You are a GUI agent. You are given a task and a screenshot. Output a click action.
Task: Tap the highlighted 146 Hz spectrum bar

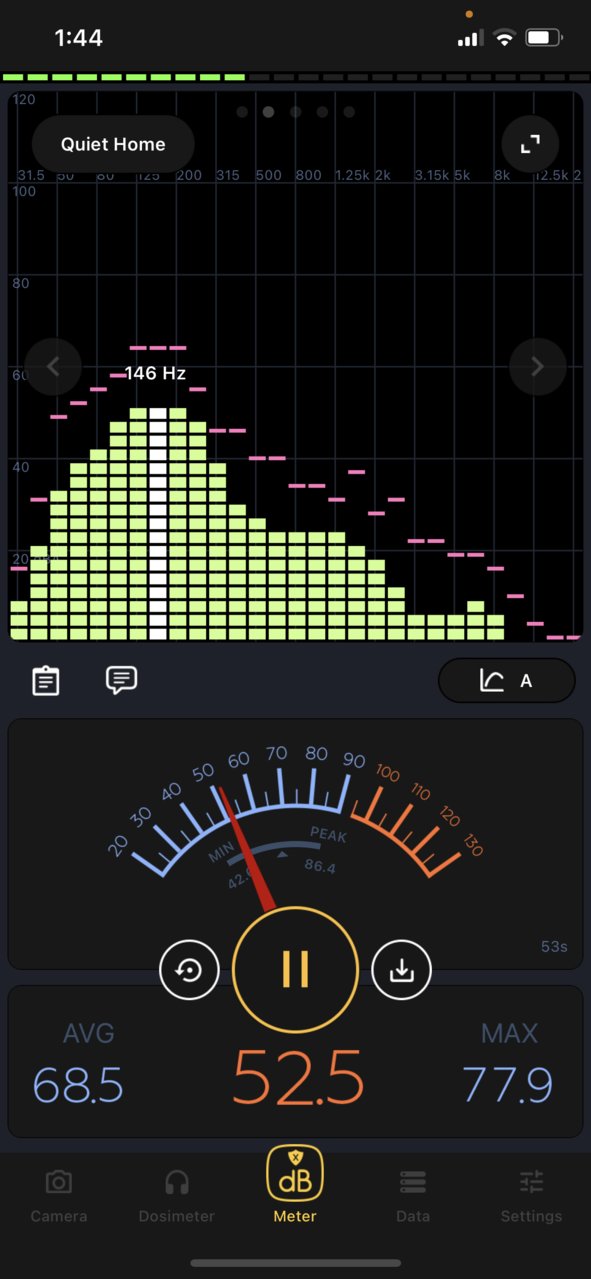(x=158, y=523)
